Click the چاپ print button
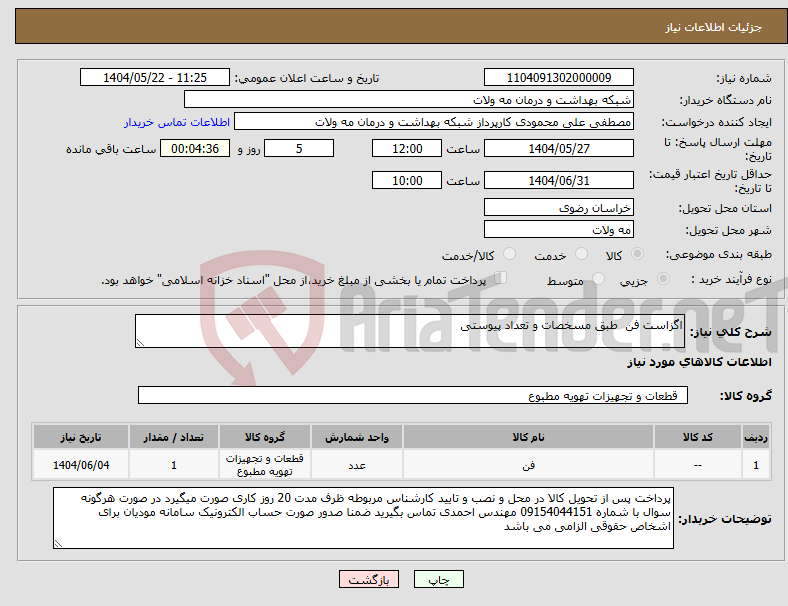 (x=439, y=579)
